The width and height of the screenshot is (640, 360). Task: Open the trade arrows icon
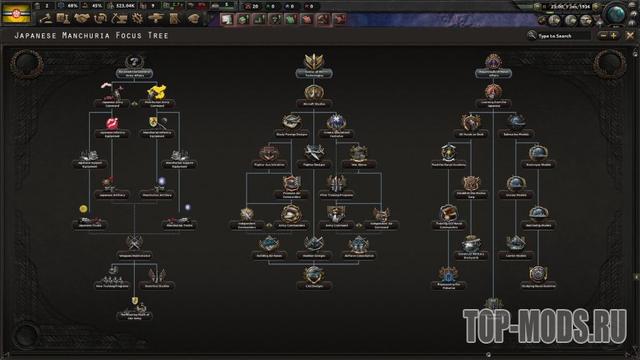tap(100, 18)
